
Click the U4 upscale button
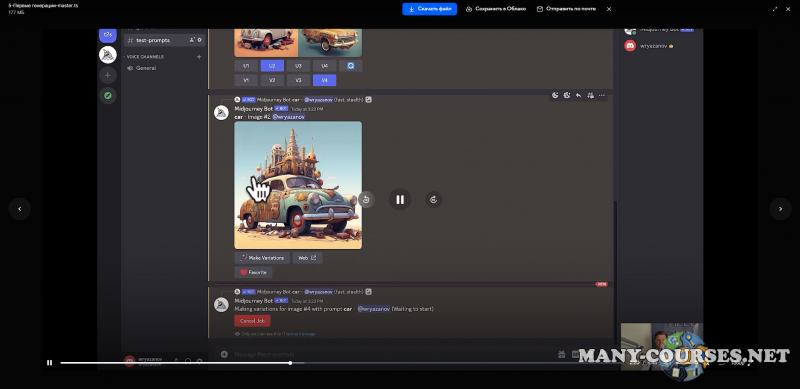click(x=324, y=66)
